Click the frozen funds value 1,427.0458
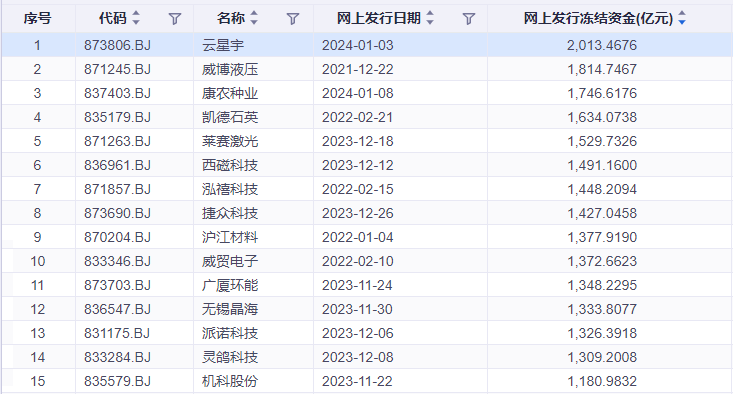The height and width of the screenshot is (394, 734). point(602,213)
